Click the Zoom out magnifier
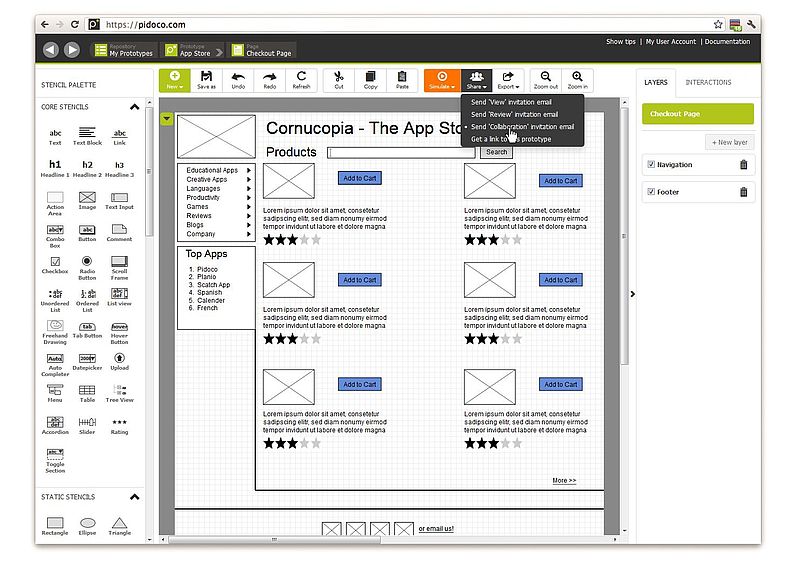 [545, 81]
